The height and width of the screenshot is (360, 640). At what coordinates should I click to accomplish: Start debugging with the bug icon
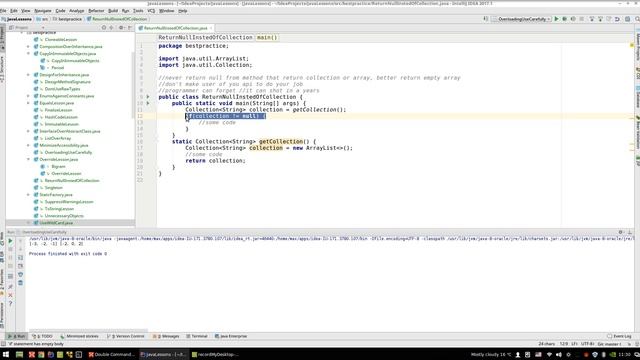pos(565,19)
